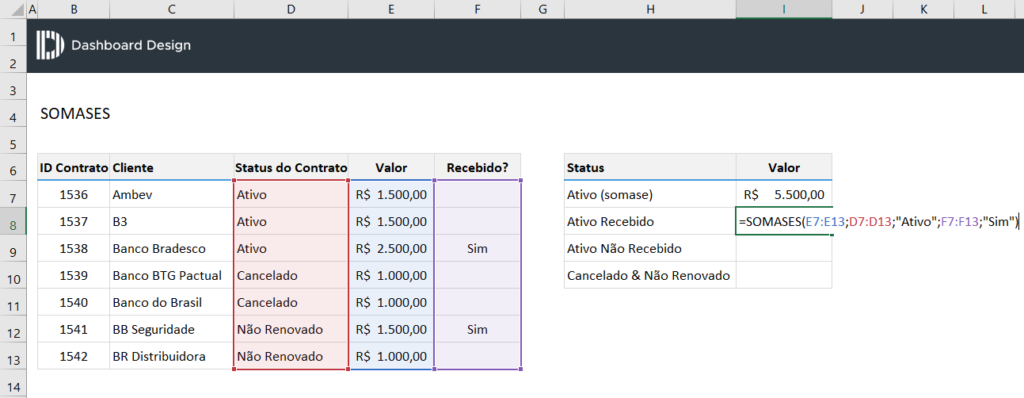Select row 7 header
This screenshot has width=1024, height=398.
click(x=13, y=195)
